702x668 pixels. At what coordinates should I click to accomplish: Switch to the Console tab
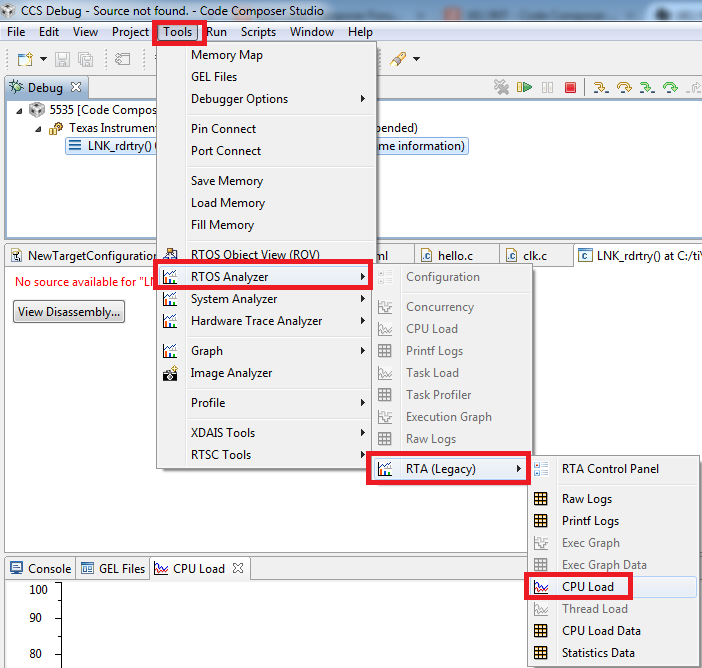[x=40, y=569]
